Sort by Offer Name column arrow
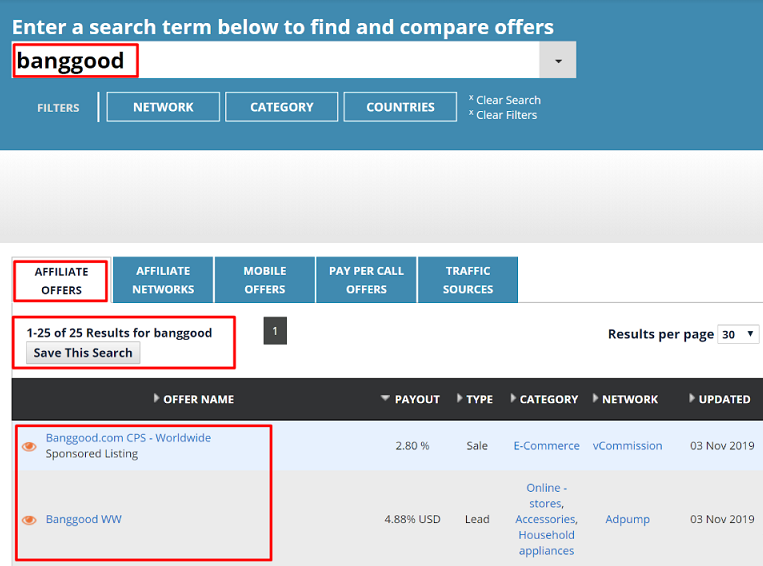The image size is (763, 566). (157, 399)
